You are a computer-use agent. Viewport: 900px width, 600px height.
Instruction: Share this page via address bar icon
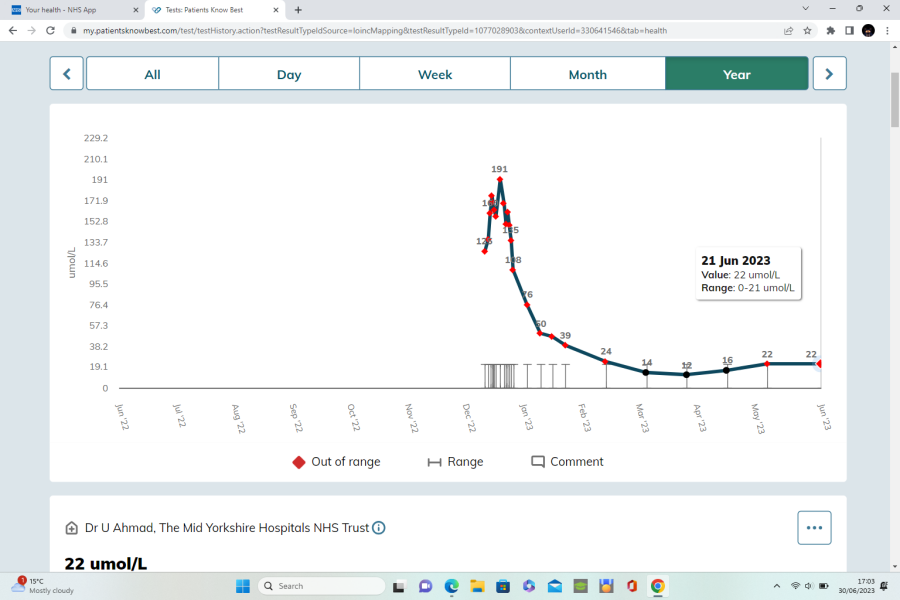tap(789, 30)
